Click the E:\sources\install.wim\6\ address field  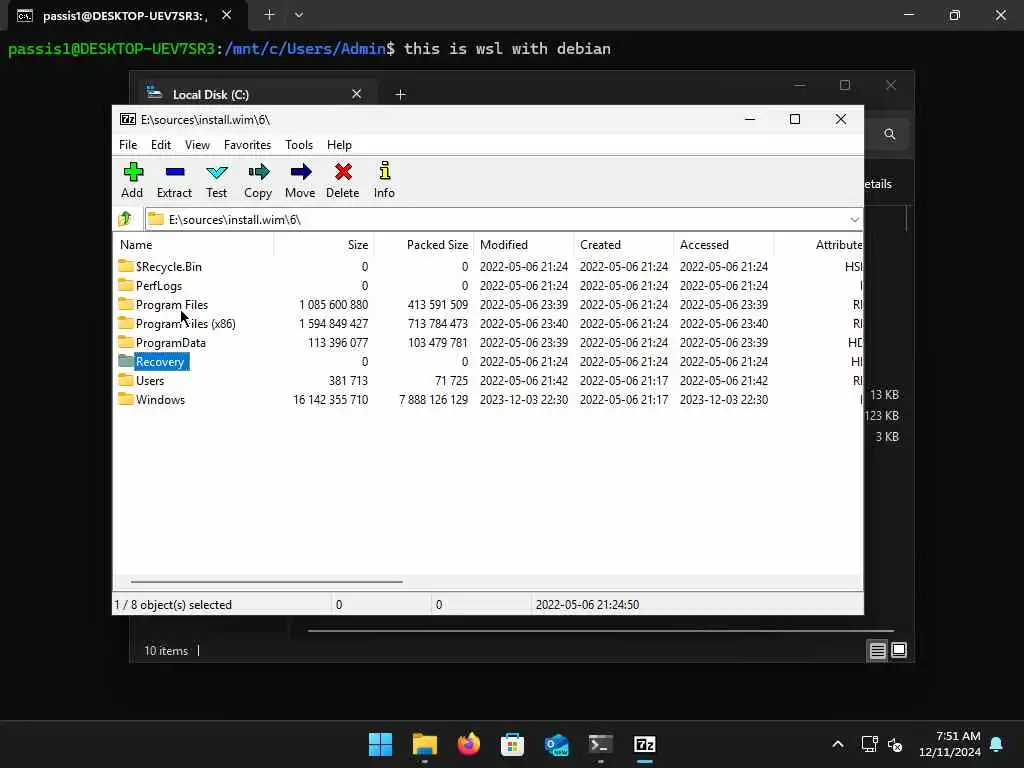tap(503, 219)
